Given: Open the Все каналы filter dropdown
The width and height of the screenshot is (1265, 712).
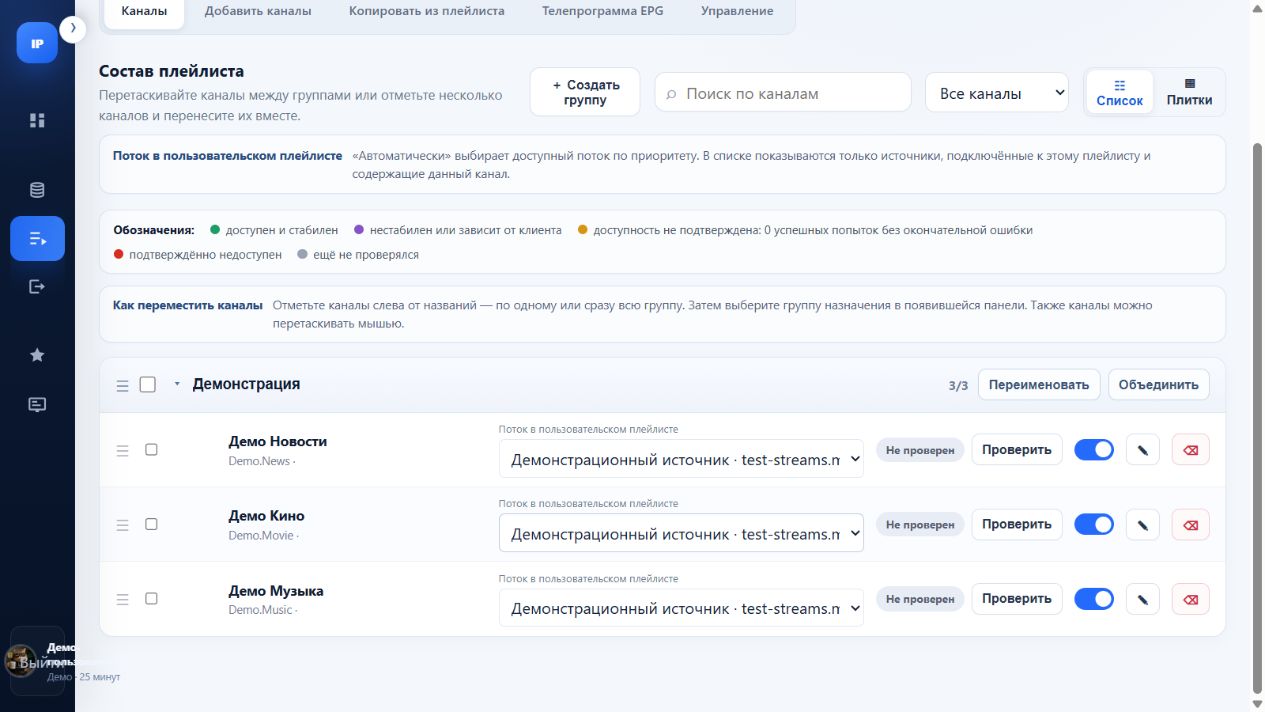Looking at the screenshot, I should 997,93.
